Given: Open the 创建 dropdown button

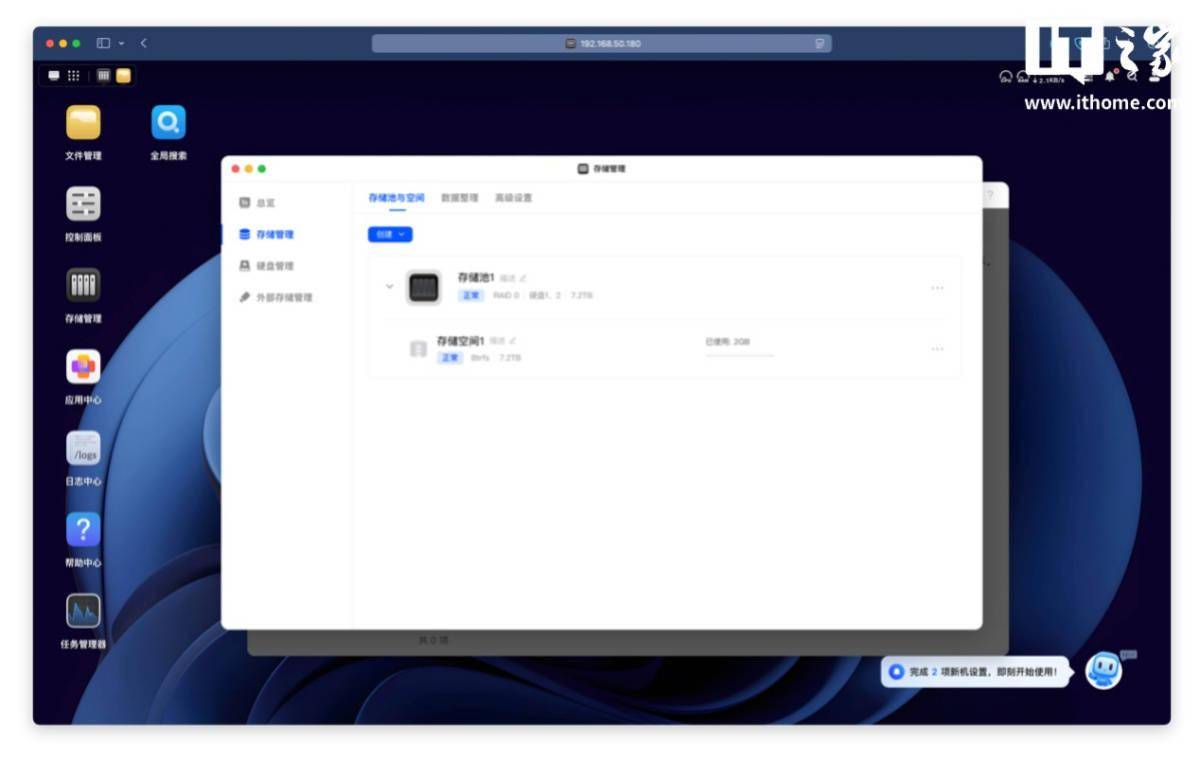Looking at the screenshot, I should 390,234.
